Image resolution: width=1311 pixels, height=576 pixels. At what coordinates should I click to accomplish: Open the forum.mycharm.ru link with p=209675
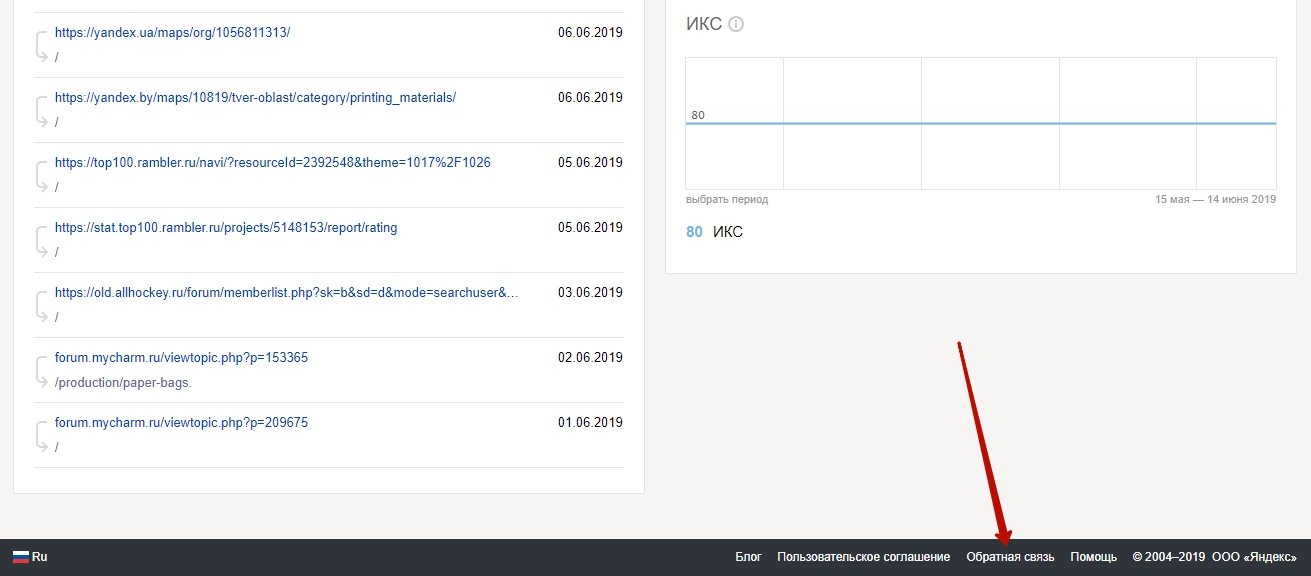(x=181, y=422)
